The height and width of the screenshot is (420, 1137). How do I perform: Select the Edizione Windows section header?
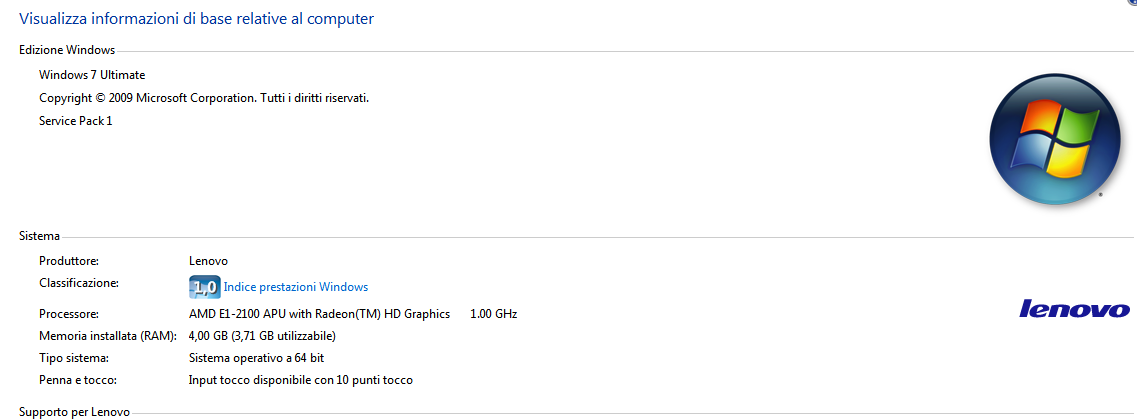coord(67,50)
